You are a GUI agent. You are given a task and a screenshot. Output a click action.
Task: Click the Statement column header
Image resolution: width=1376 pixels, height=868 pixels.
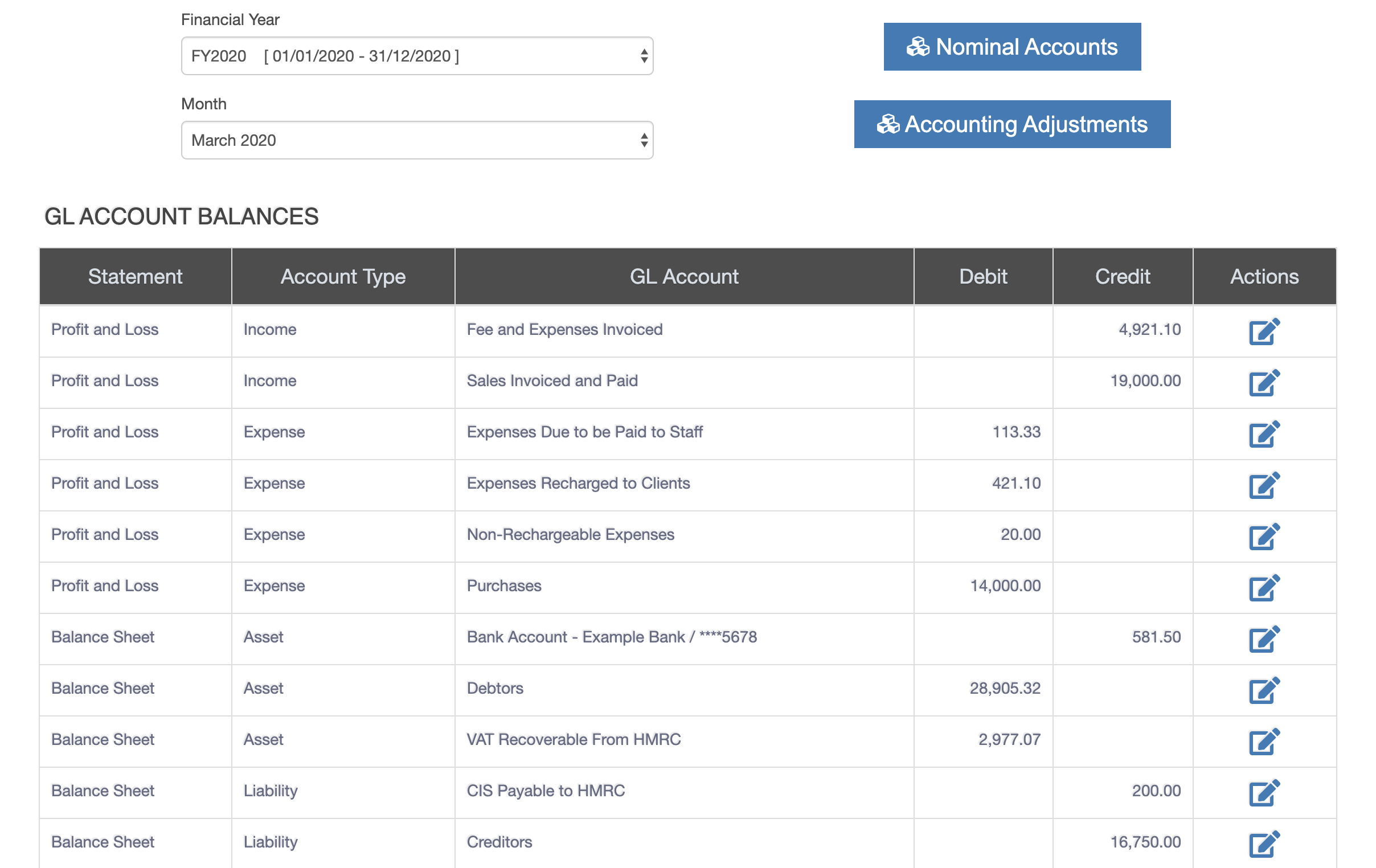tap(135, 277)
